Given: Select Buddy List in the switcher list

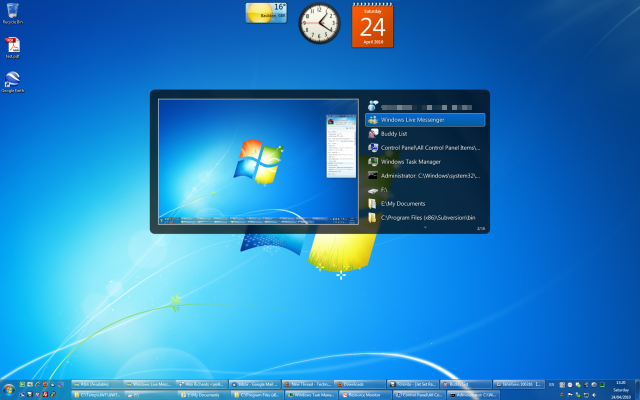Looking at the screenshot, I should click(x=425, y=134).
